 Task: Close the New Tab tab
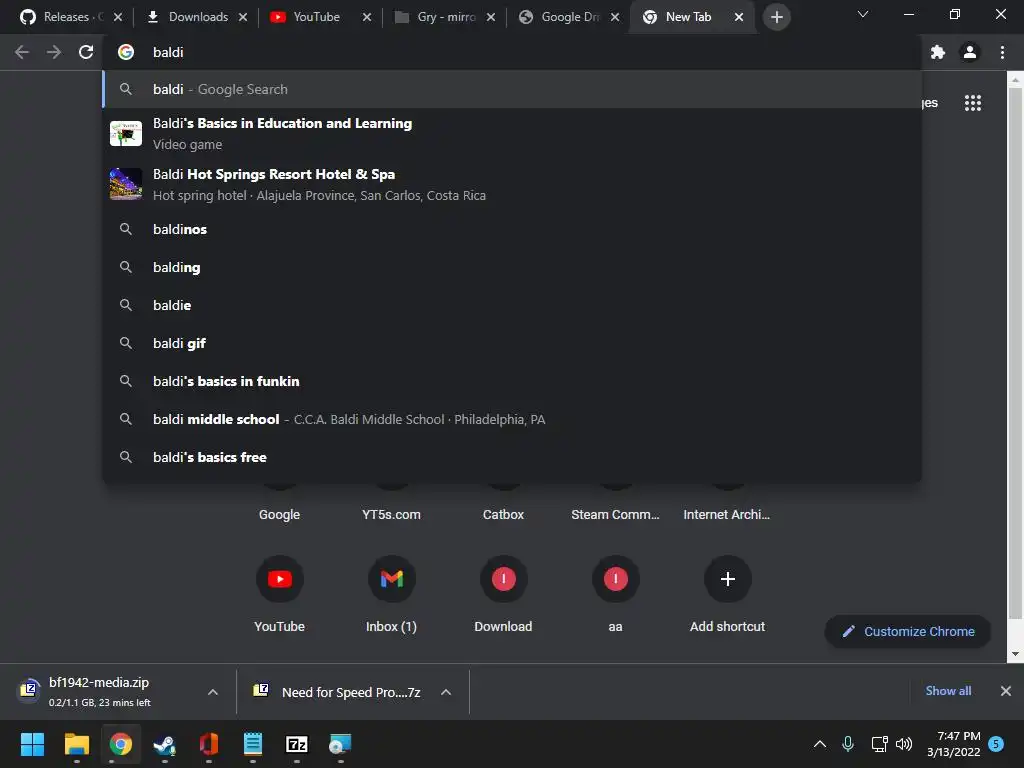pyautogui.click(x=739, y=17)
